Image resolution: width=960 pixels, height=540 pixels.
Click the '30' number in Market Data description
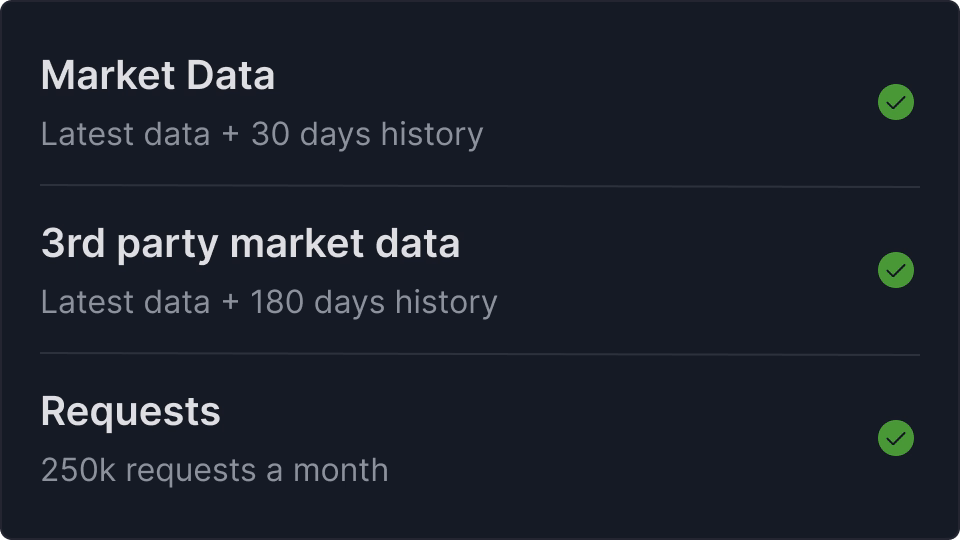(x=270, y=134)
